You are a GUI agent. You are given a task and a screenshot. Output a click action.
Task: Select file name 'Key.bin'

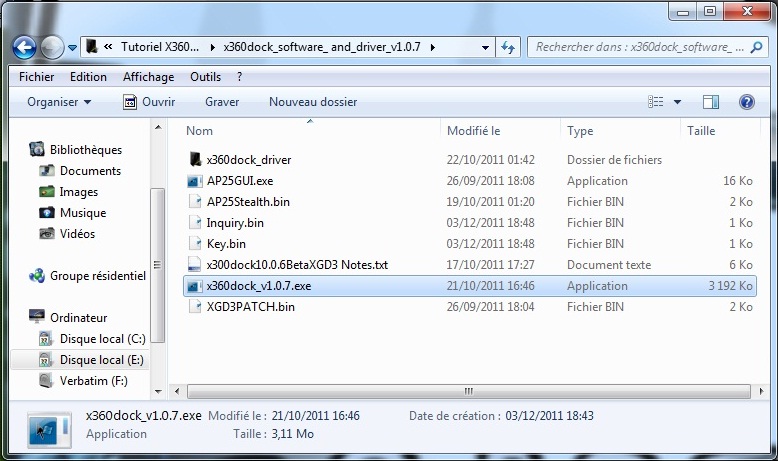226,244
